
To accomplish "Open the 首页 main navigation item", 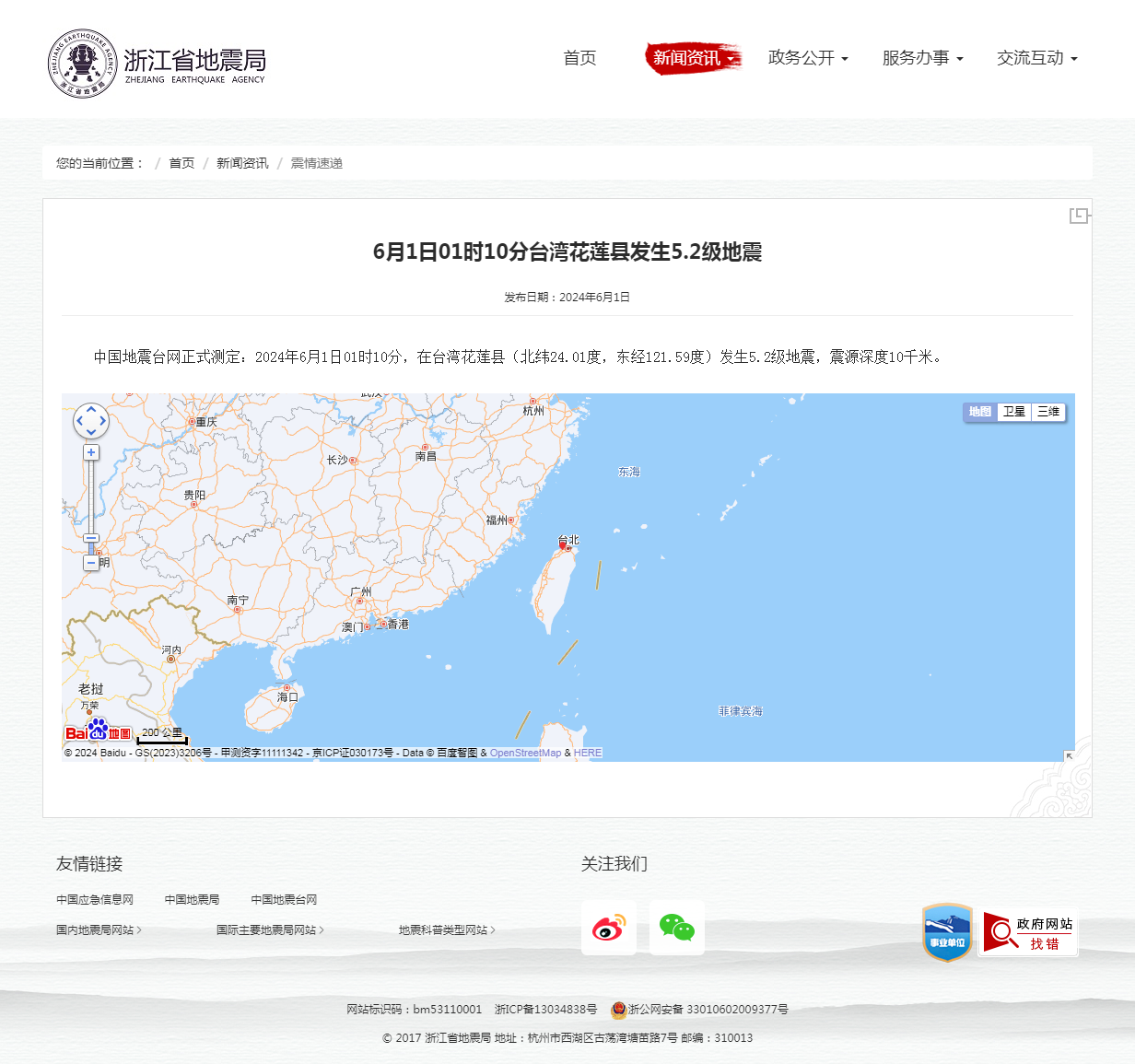I will click(x=579, y=58).
